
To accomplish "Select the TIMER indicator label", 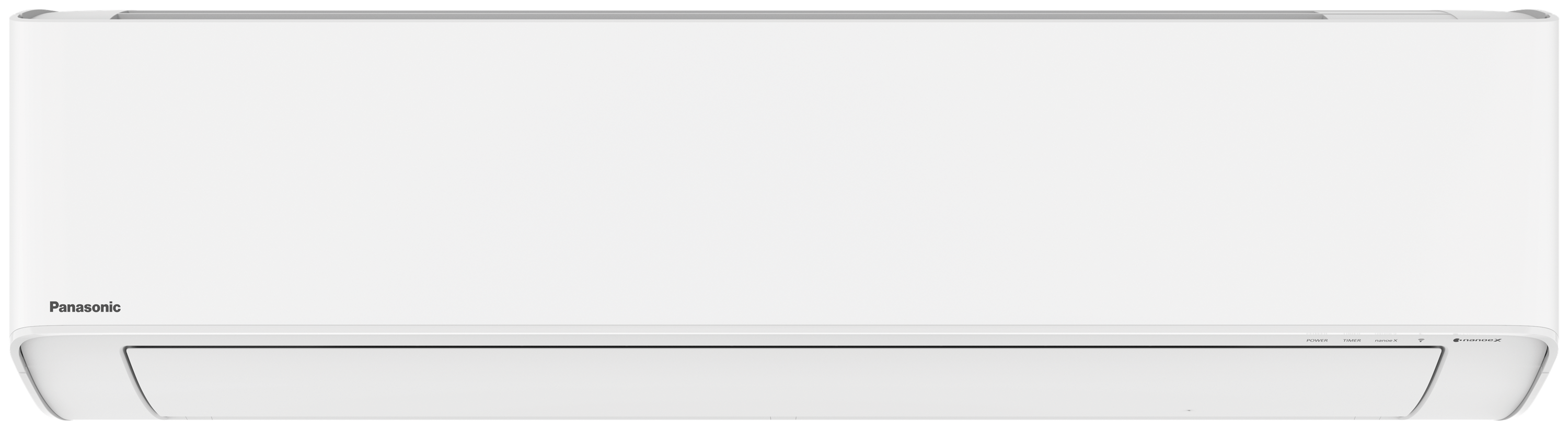I will [1352, 340].
